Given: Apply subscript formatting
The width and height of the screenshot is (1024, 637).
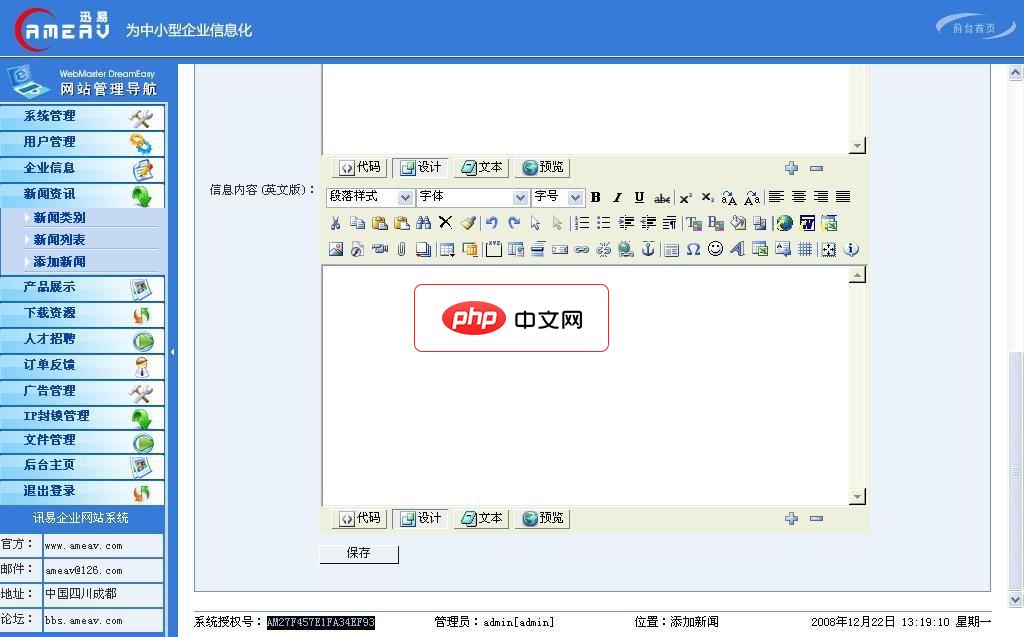Looking at the screenshot, I should [x=707, y=197].
